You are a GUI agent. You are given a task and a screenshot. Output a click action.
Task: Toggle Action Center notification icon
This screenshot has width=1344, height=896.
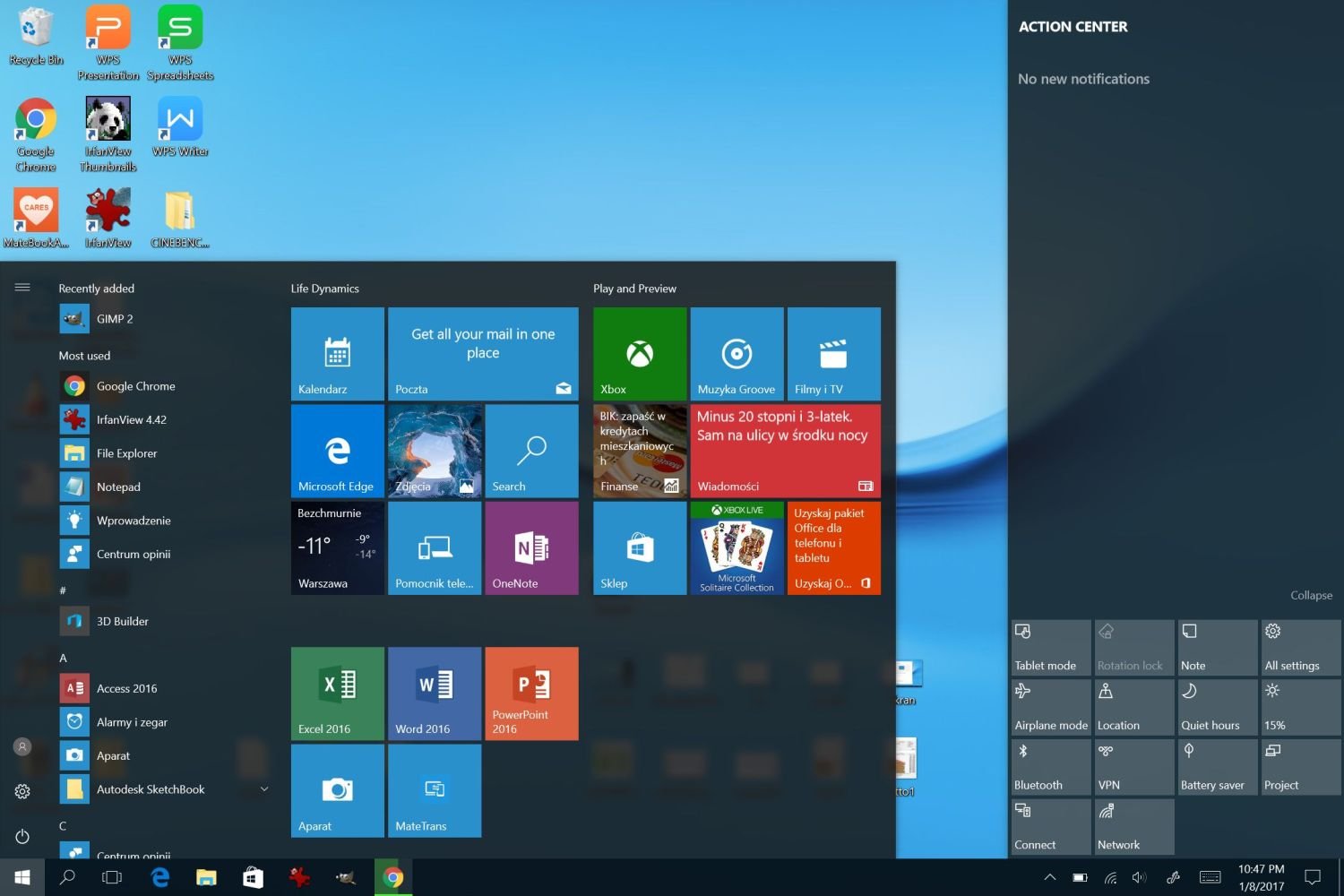click(1313, 877)
